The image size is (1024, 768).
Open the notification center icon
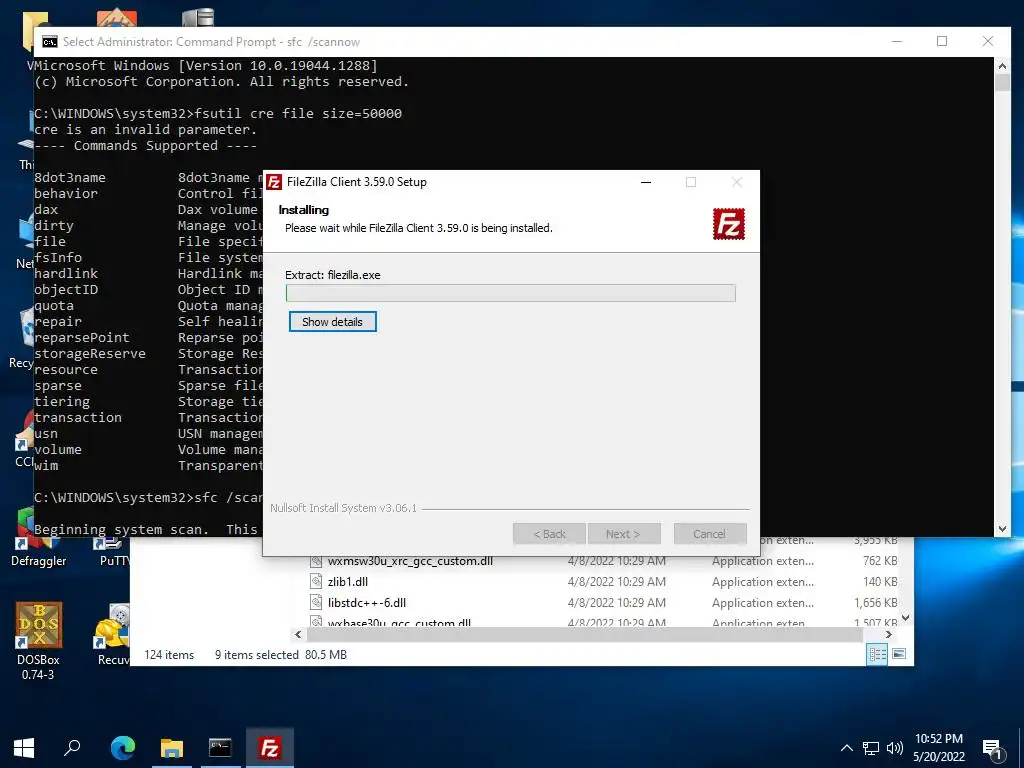[x=993, y=749]
